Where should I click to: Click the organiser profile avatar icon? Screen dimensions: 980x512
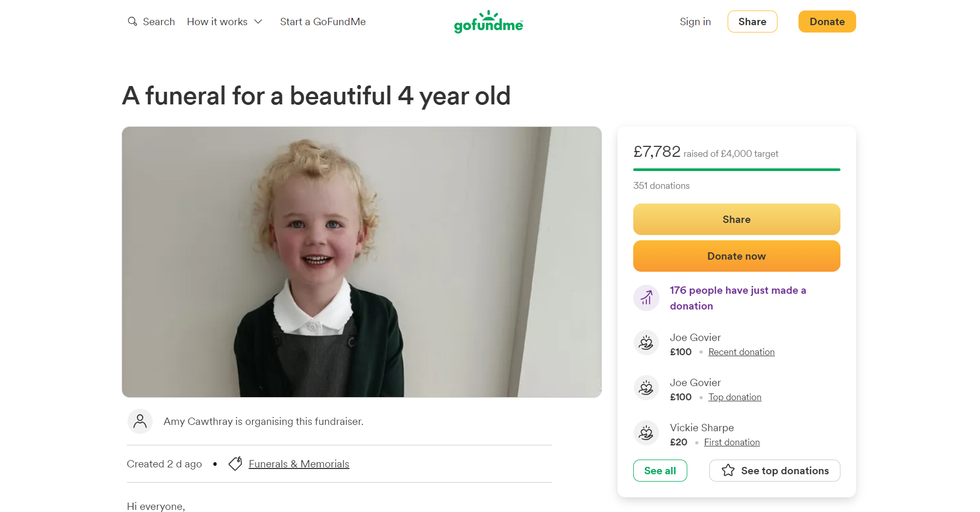coord(140,421)
